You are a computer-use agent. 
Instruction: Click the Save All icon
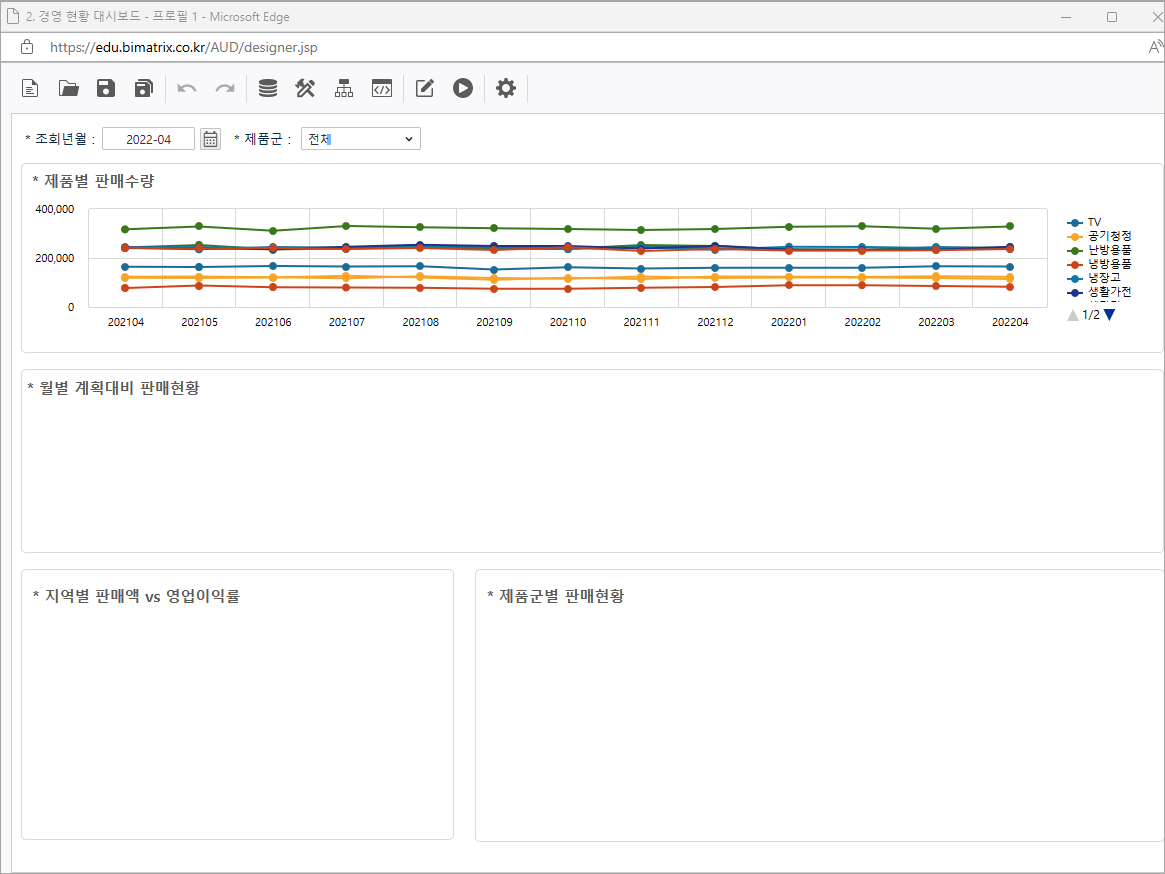click(143, 88)
